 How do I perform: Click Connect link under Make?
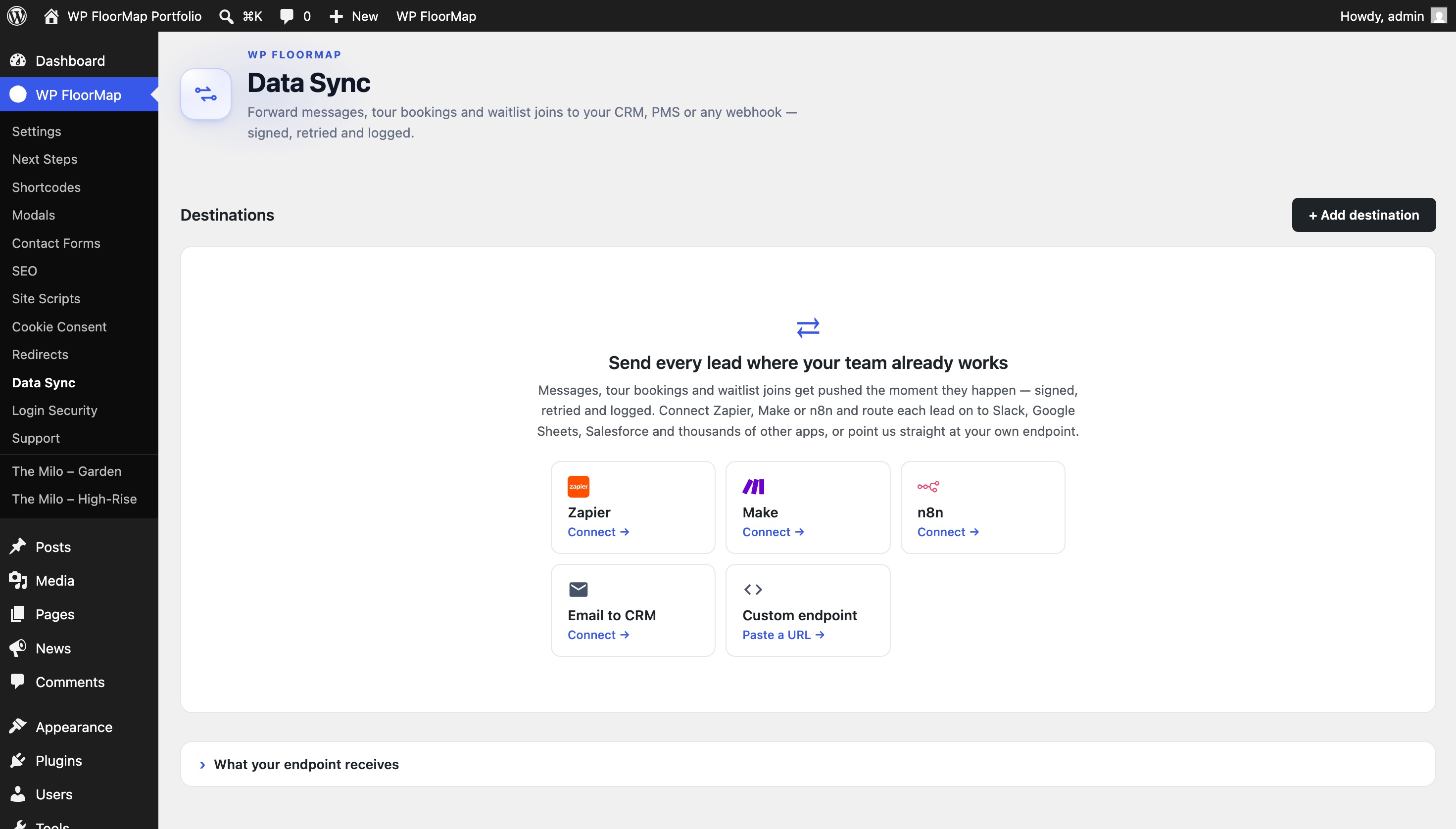773,532
